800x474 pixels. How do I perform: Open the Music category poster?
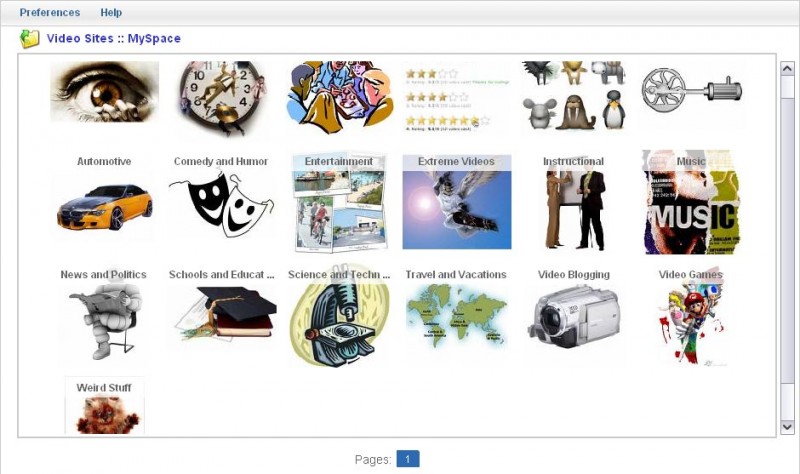click(691, 203)
